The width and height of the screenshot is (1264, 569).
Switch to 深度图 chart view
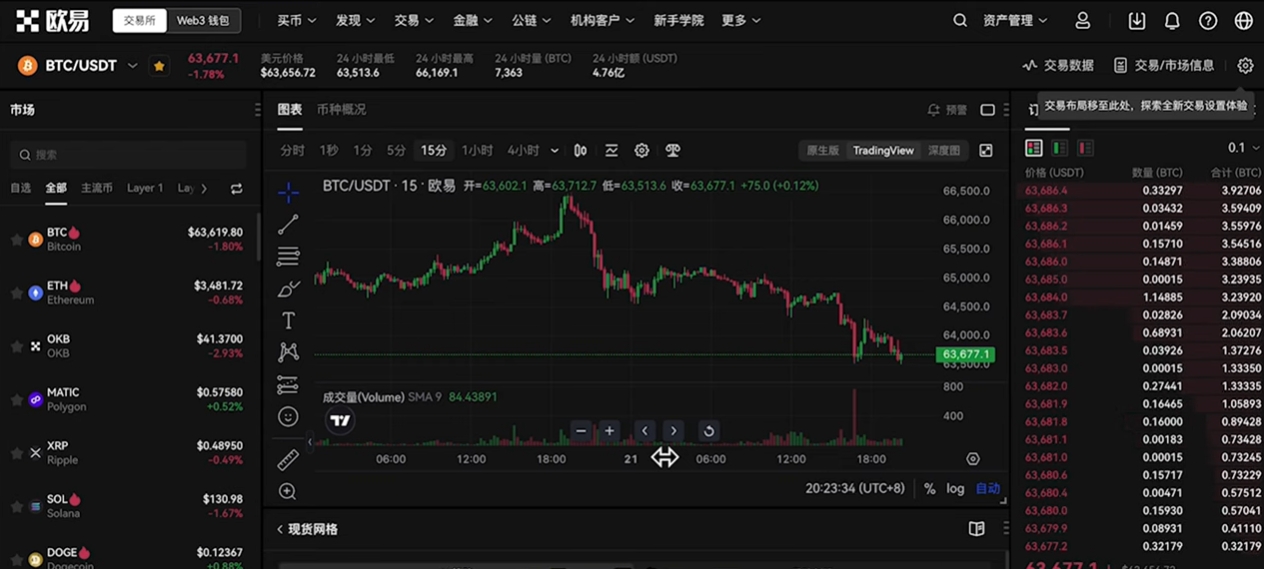pos(944,150)
